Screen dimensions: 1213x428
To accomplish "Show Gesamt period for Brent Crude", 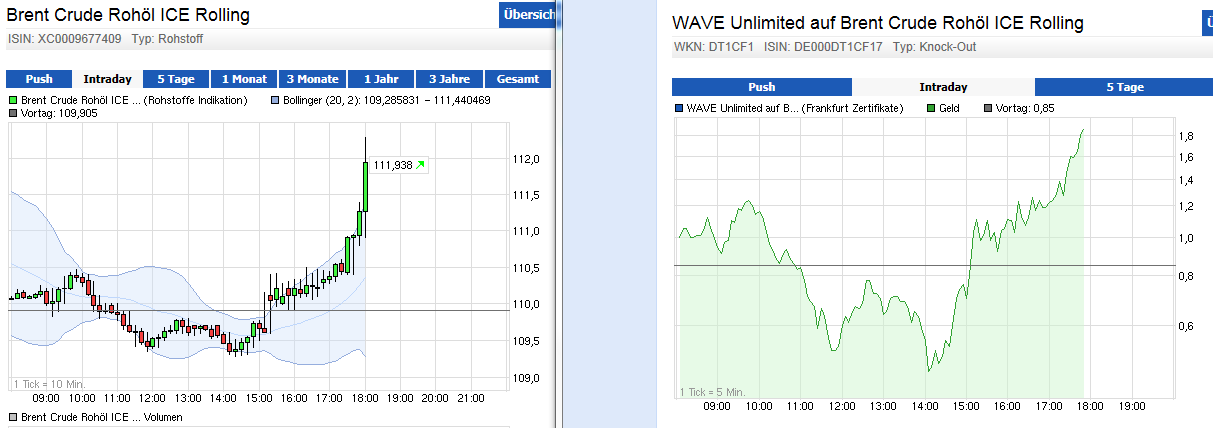I will tap(517, 79).
